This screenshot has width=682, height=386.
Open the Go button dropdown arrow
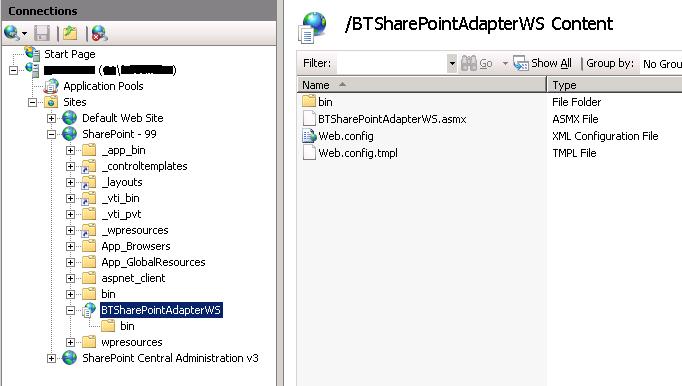(x=505, y=64)
